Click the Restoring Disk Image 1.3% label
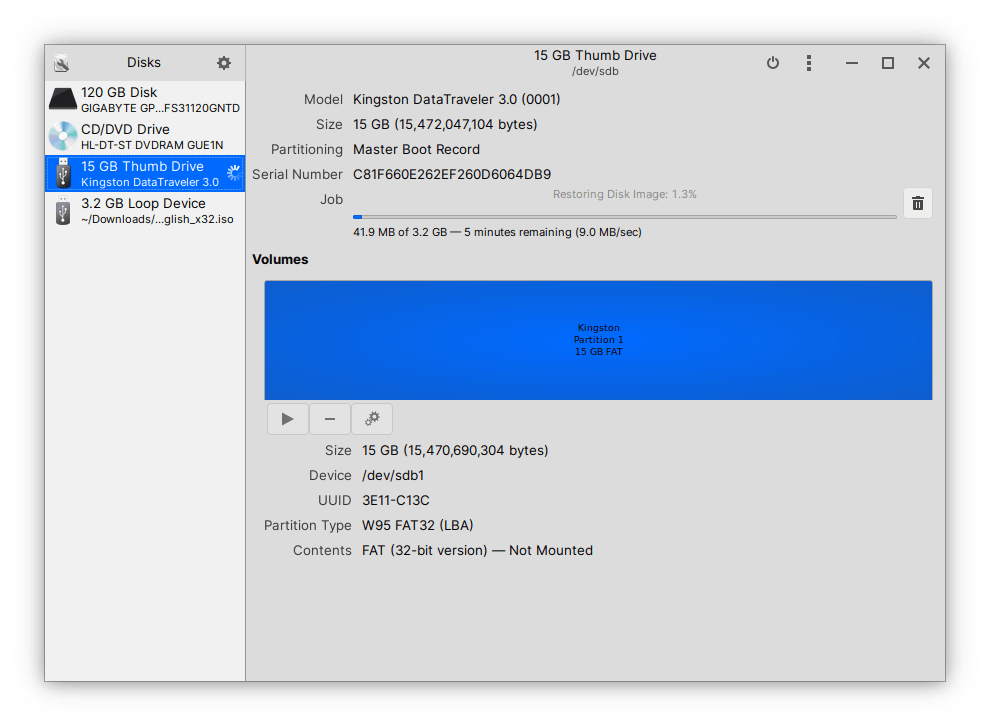Viewport: 990px width, 726px height. pyautogui.click(x=624, y=194)
